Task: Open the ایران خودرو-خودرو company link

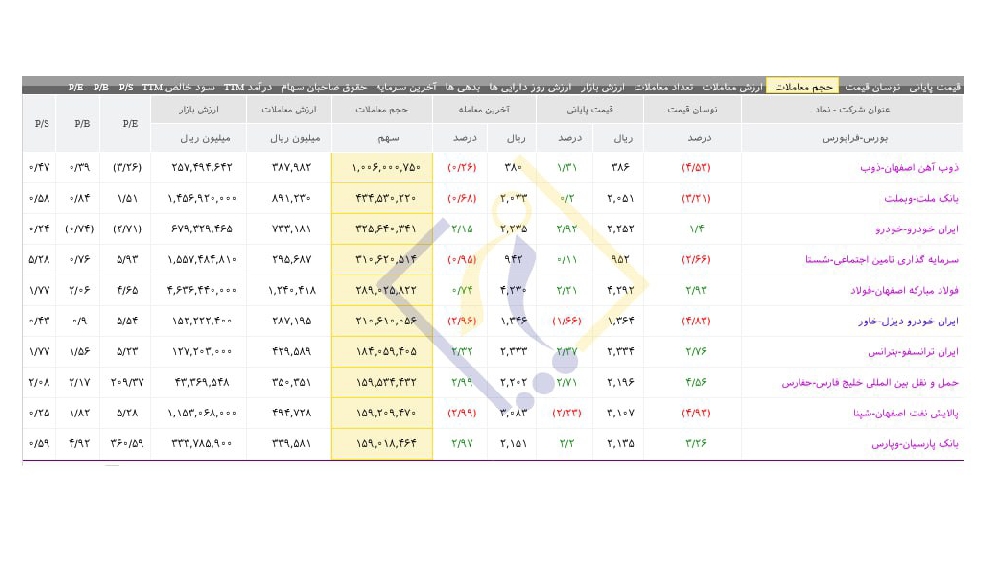Action: (x=916, y=229)
